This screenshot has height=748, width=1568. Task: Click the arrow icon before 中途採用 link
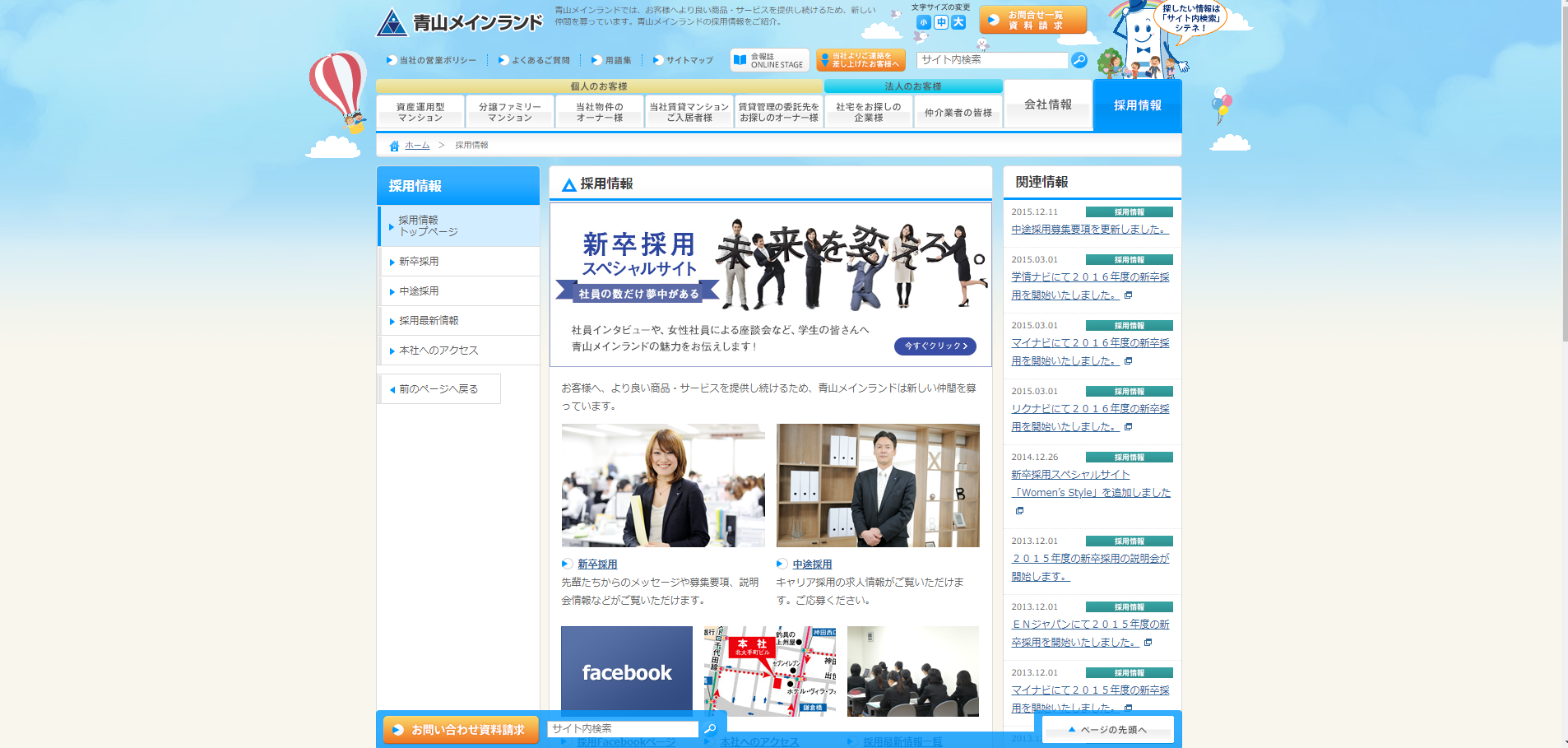click(782, 564)
